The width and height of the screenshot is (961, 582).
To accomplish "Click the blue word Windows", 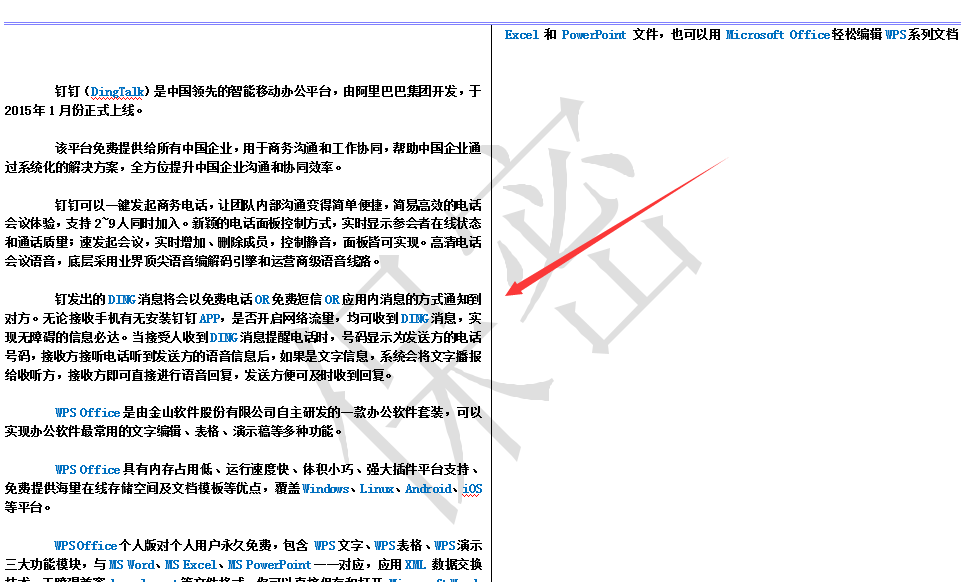I will (325, 489).
